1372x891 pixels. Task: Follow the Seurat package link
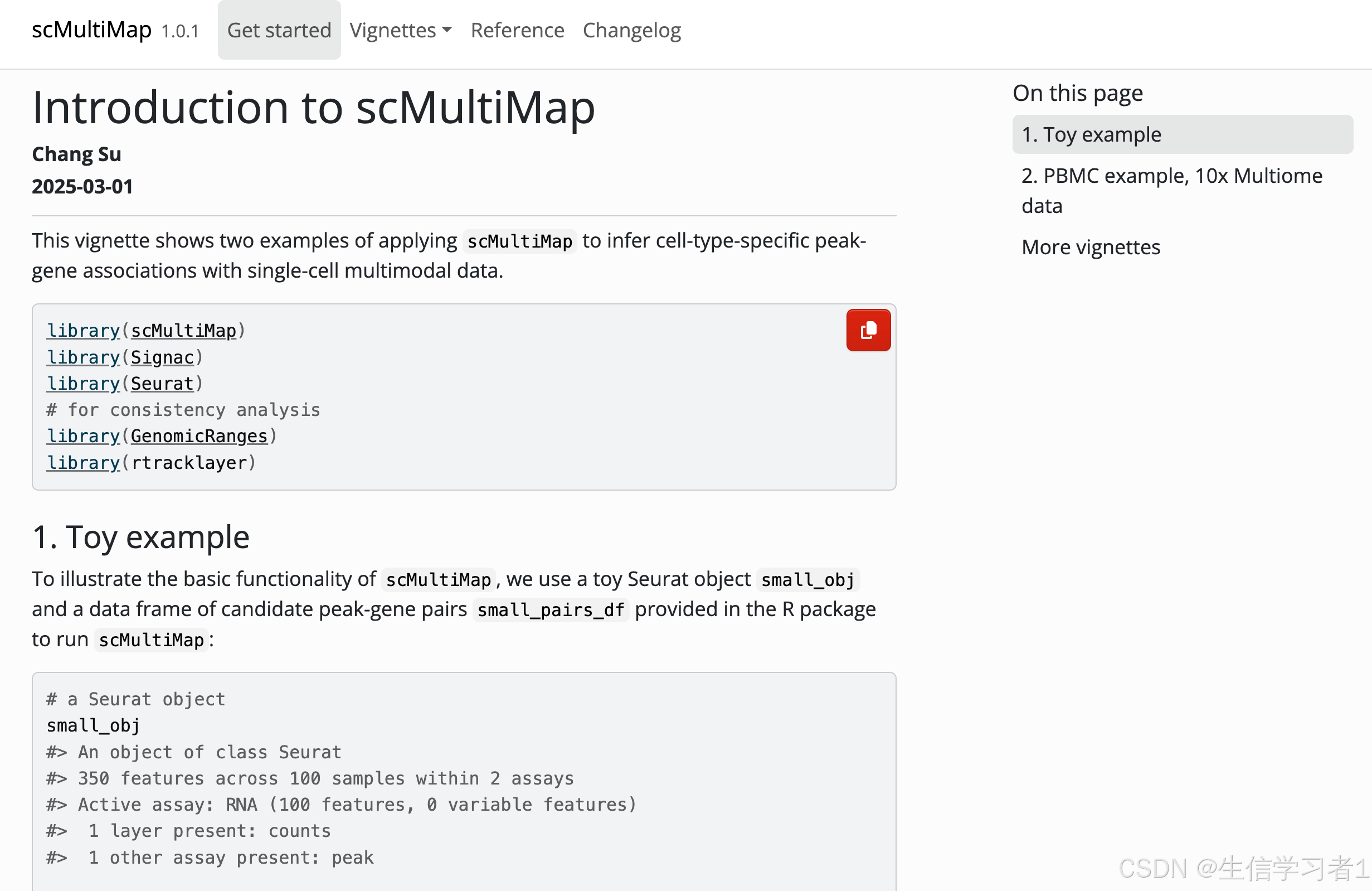(x=162, y=384)
